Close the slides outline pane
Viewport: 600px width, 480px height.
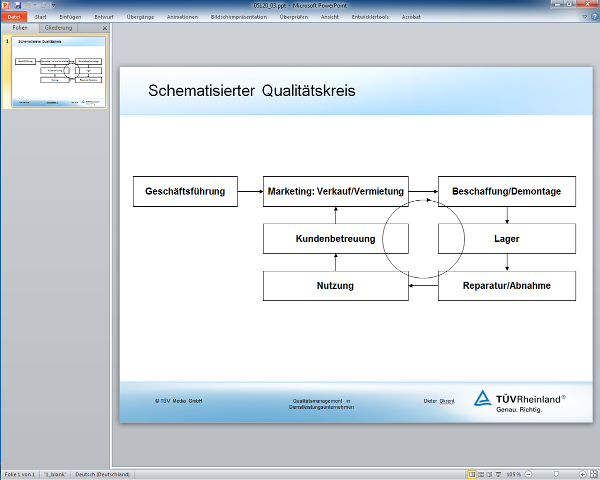104,28
